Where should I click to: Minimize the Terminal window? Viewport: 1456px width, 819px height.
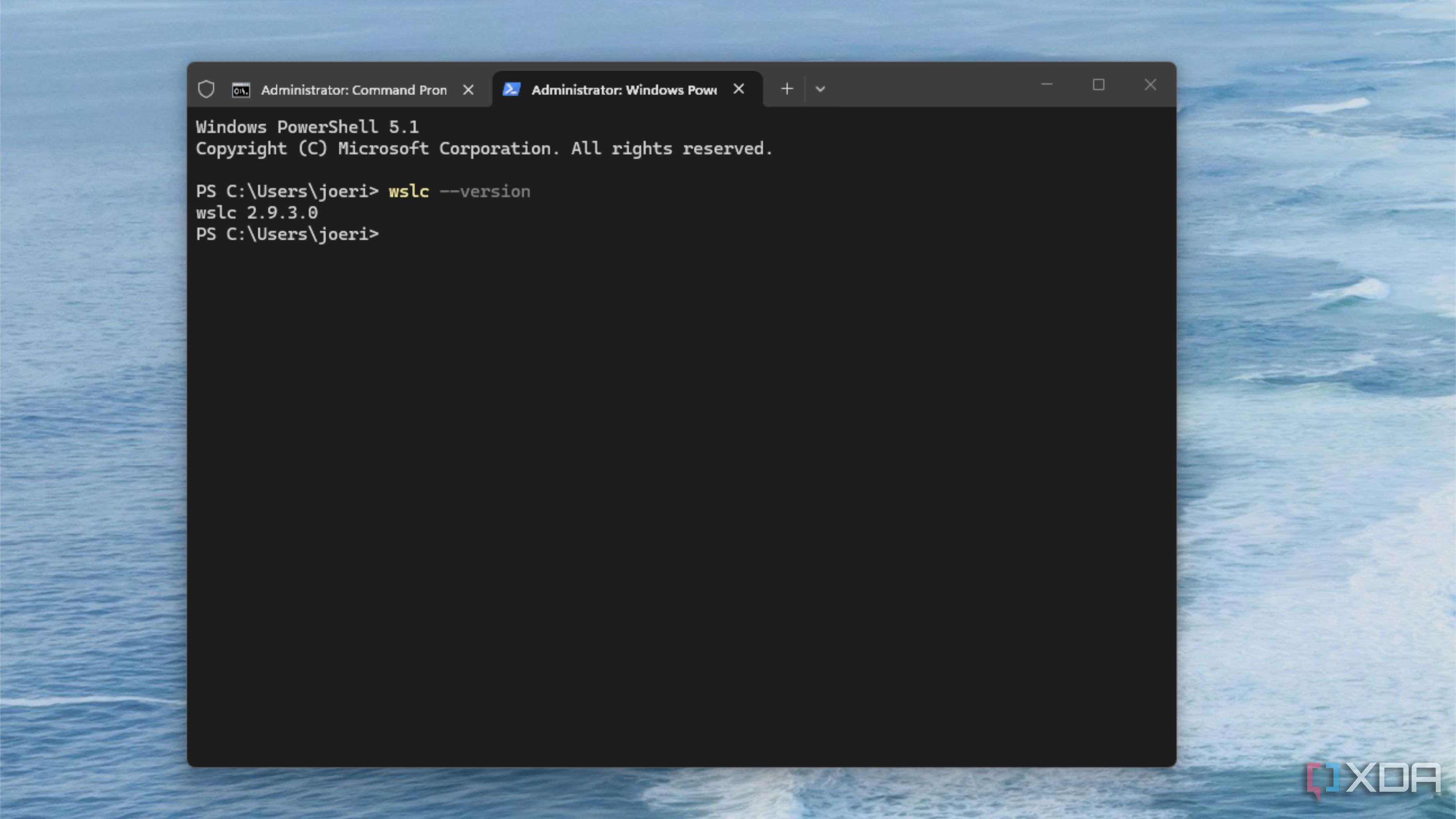(x=1047, y=85)
